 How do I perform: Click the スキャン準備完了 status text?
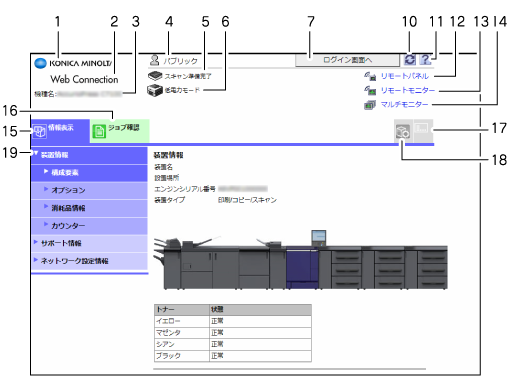coord(188,76)
